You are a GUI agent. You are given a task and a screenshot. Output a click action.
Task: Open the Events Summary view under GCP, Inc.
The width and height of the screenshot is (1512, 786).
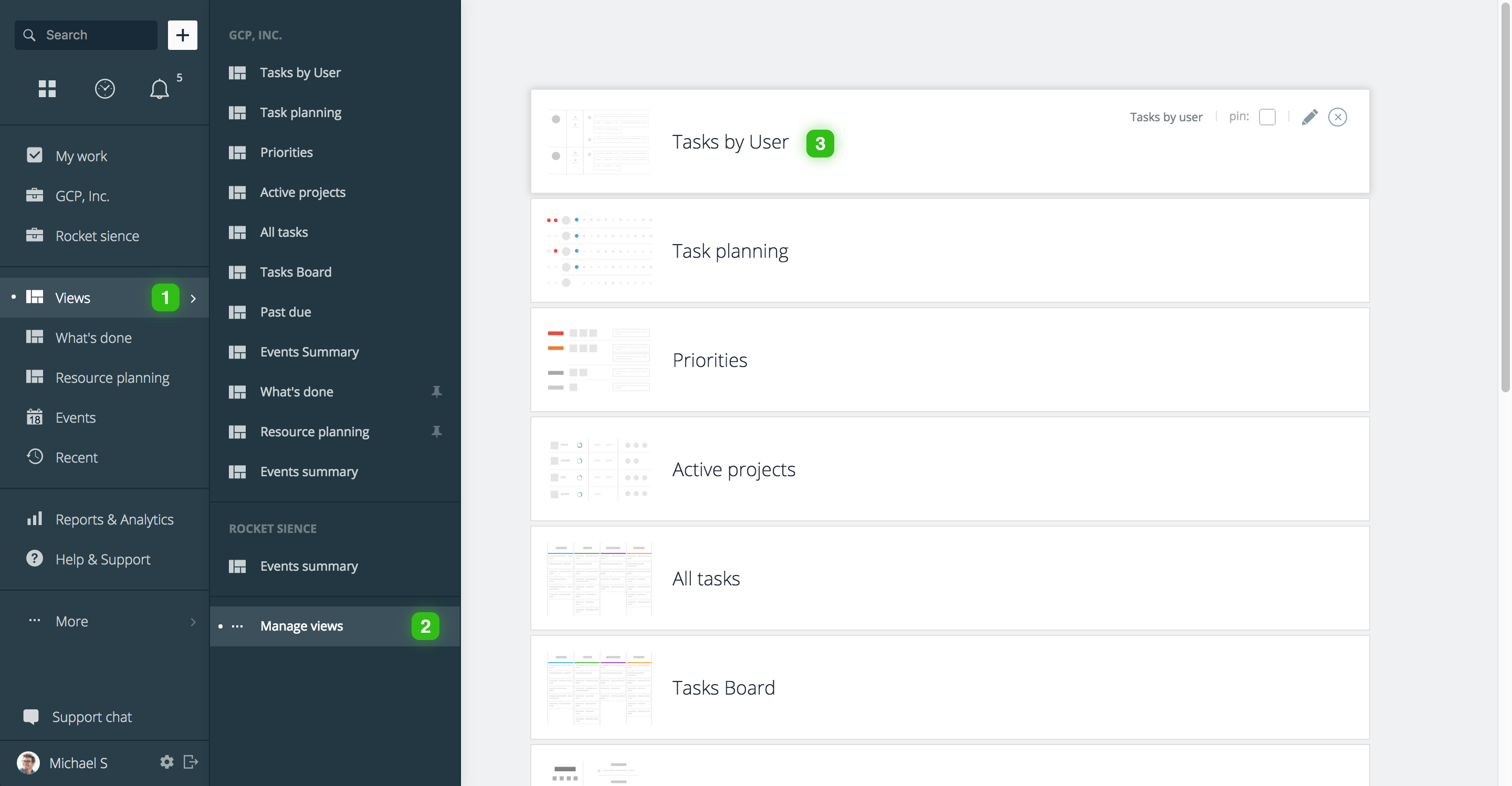click(335, 352)
